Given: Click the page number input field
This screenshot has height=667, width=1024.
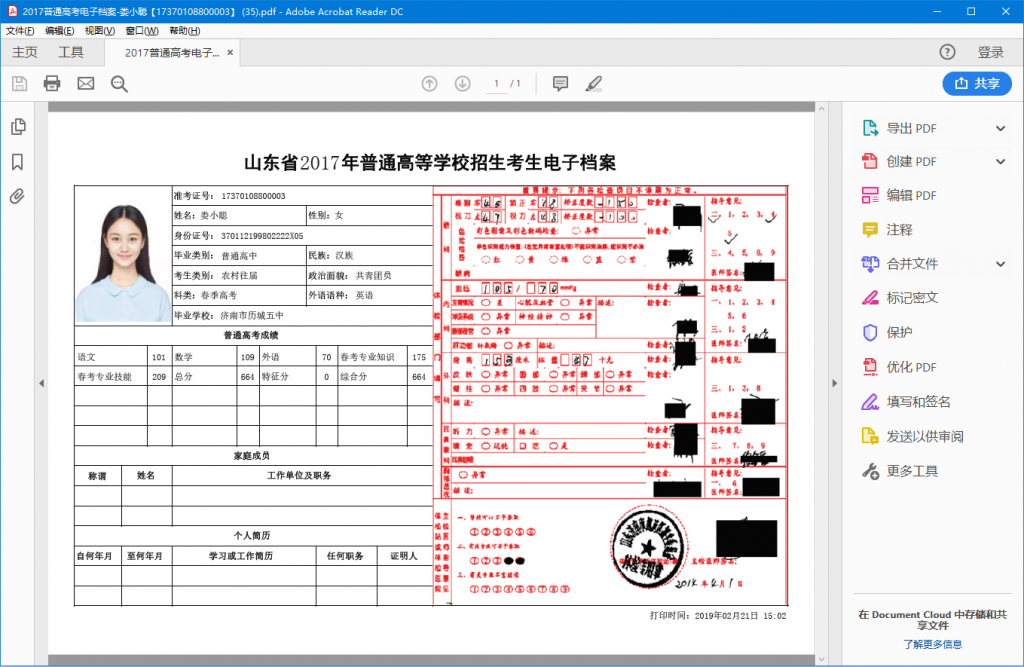Looking at the screenshot, I should tap(497, 84).
